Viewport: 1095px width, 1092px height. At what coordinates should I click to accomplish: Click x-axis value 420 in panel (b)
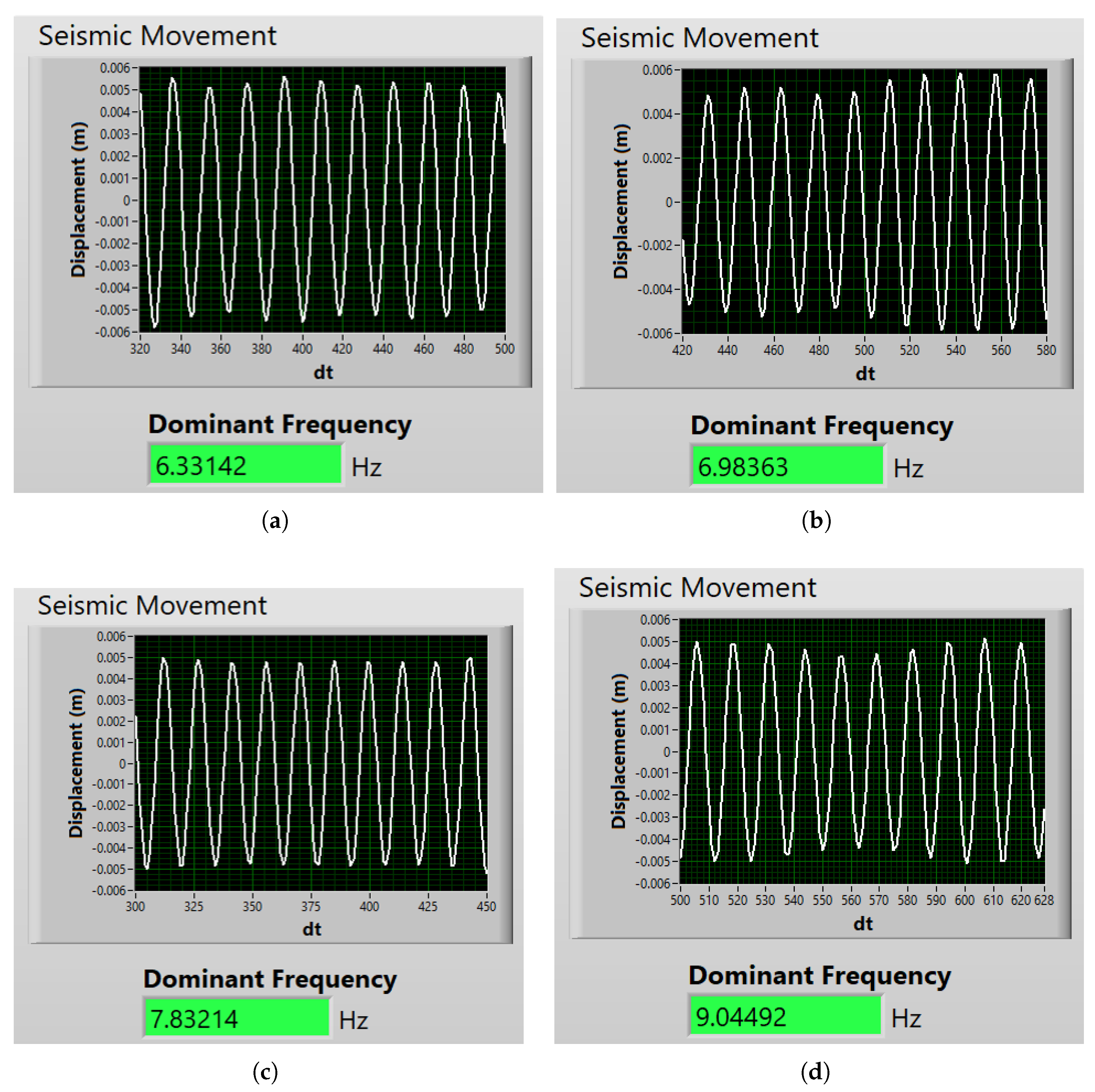(682, 350)
